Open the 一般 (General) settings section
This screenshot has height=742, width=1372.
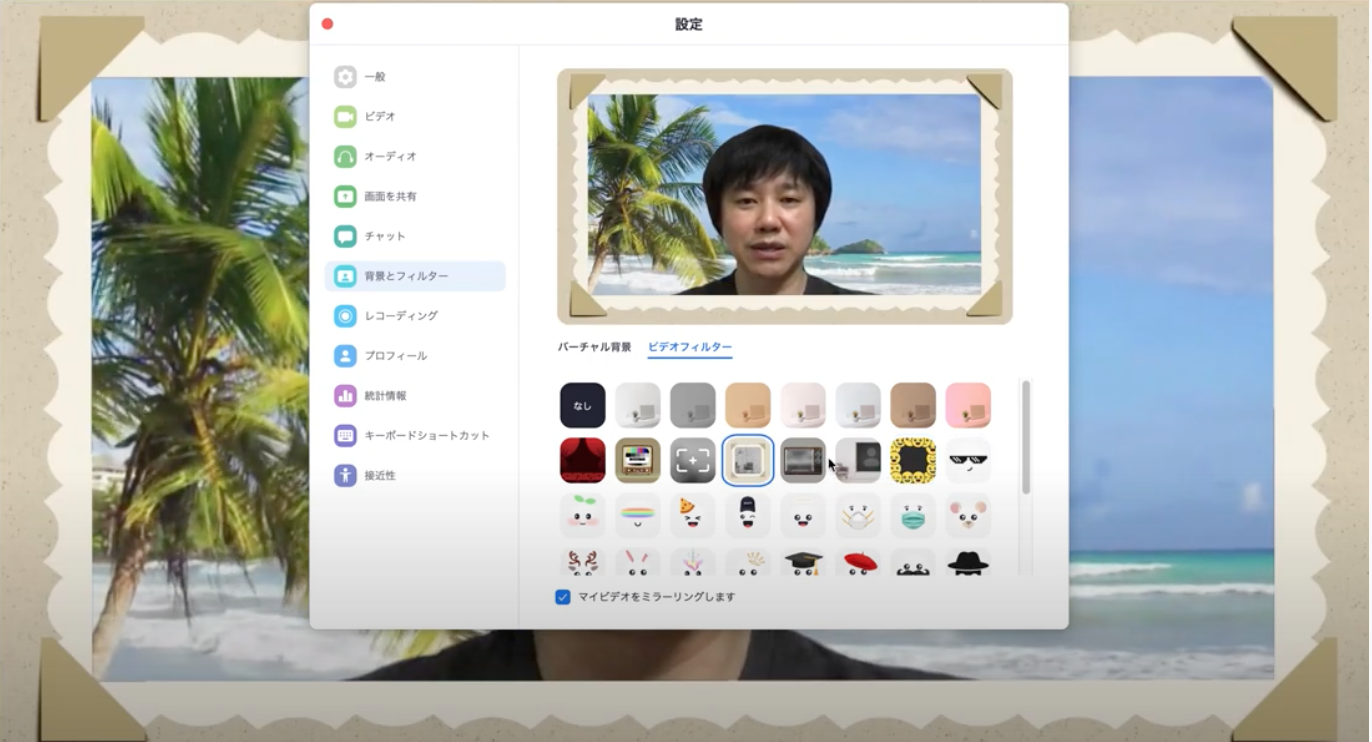[x=414, y=77]
